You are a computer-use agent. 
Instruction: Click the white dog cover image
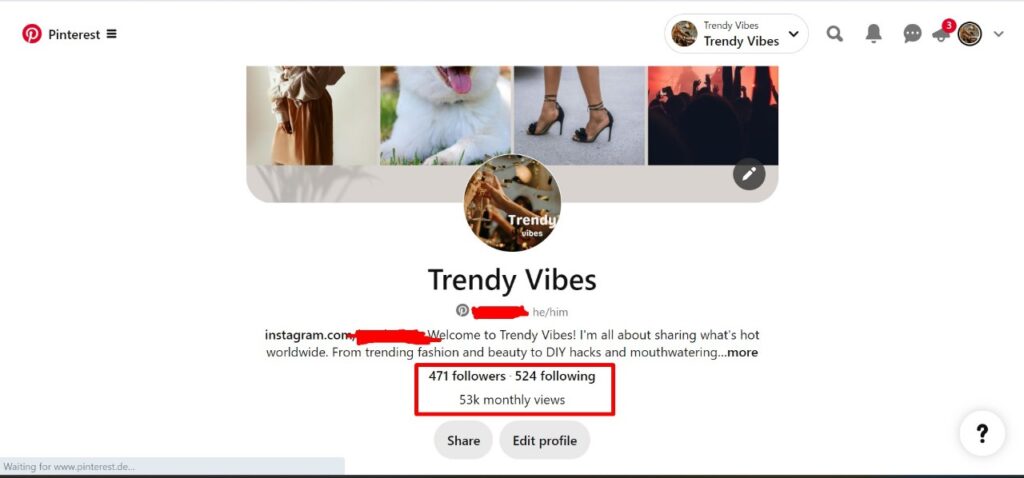pos(445,115)
